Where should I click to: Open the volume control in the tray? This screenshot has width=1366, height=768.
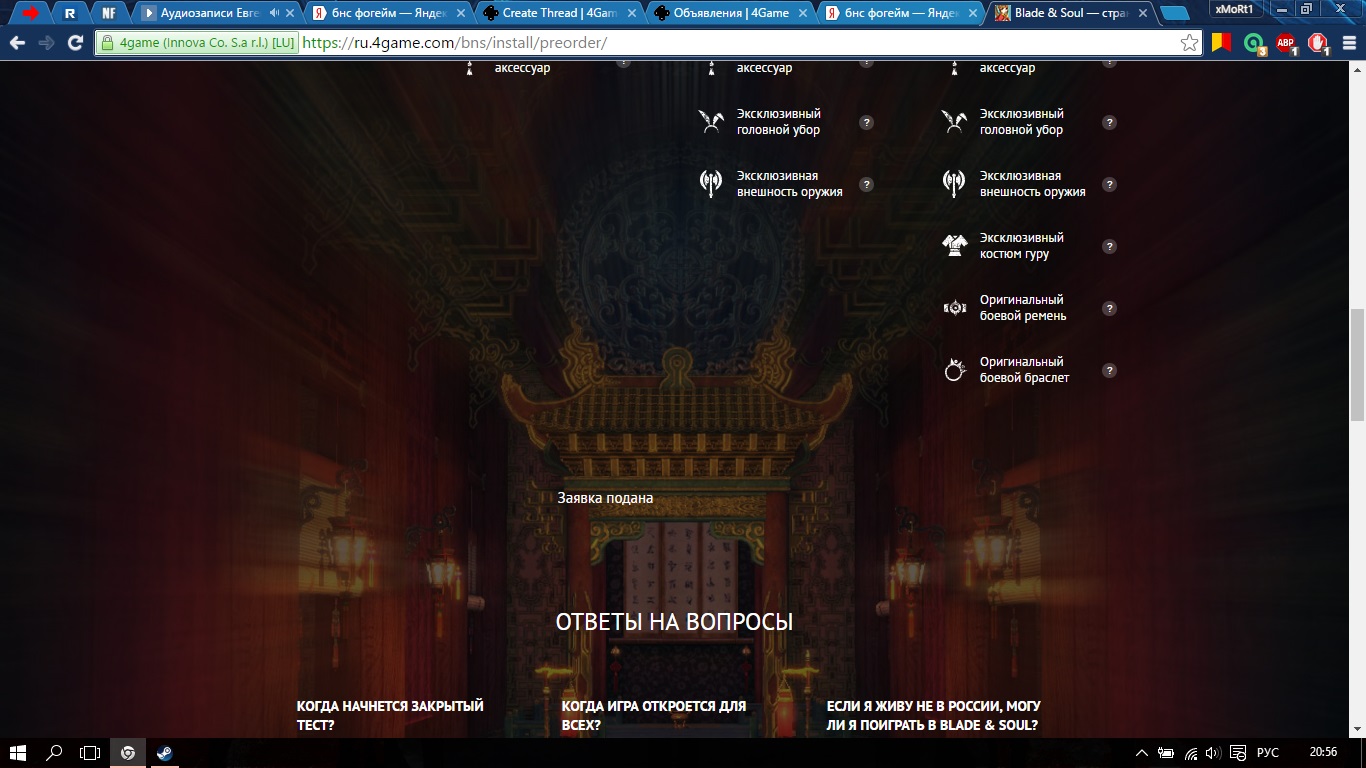click(1214, 753)
